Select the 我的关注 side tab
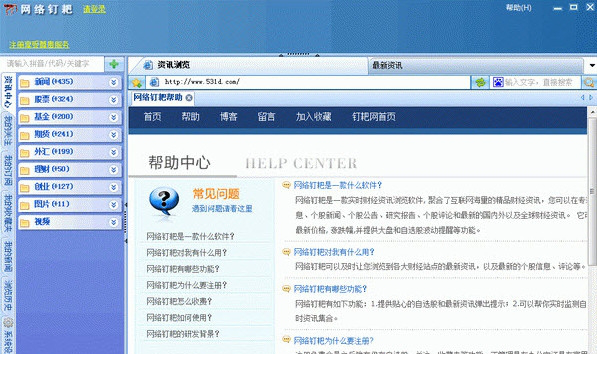This screenshot has width=597, height=368. point(8,131)
